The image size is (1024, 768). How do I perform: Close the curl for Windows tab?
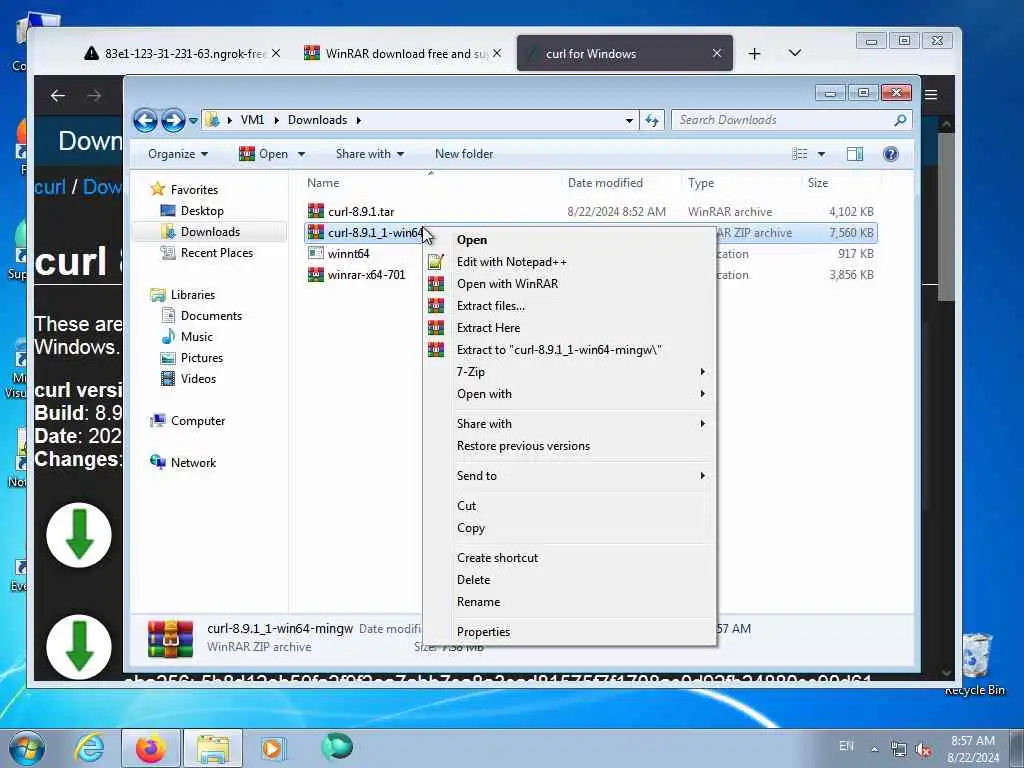716,54
